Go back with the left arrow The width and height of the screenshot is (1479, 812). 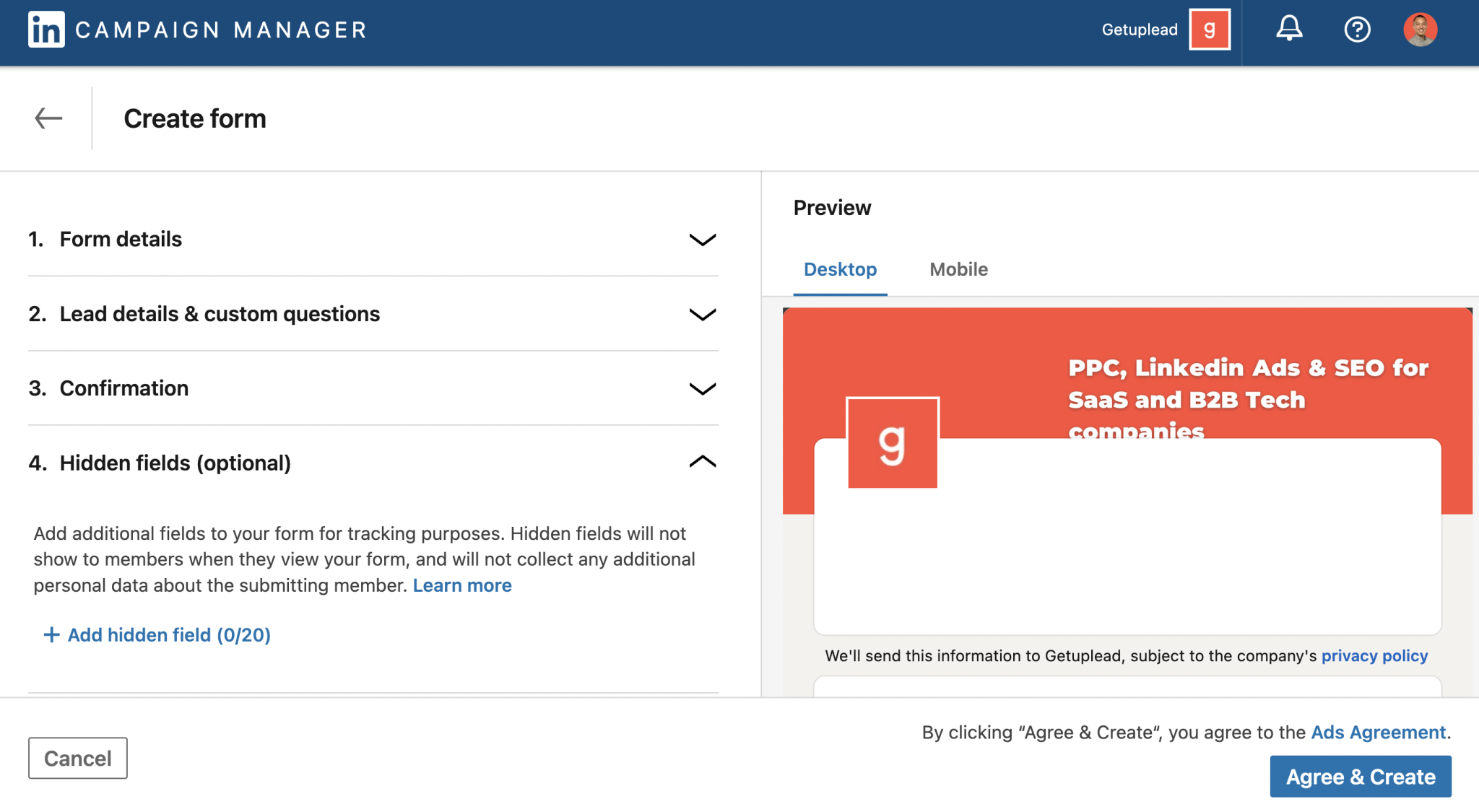click(x=48, y=118)
